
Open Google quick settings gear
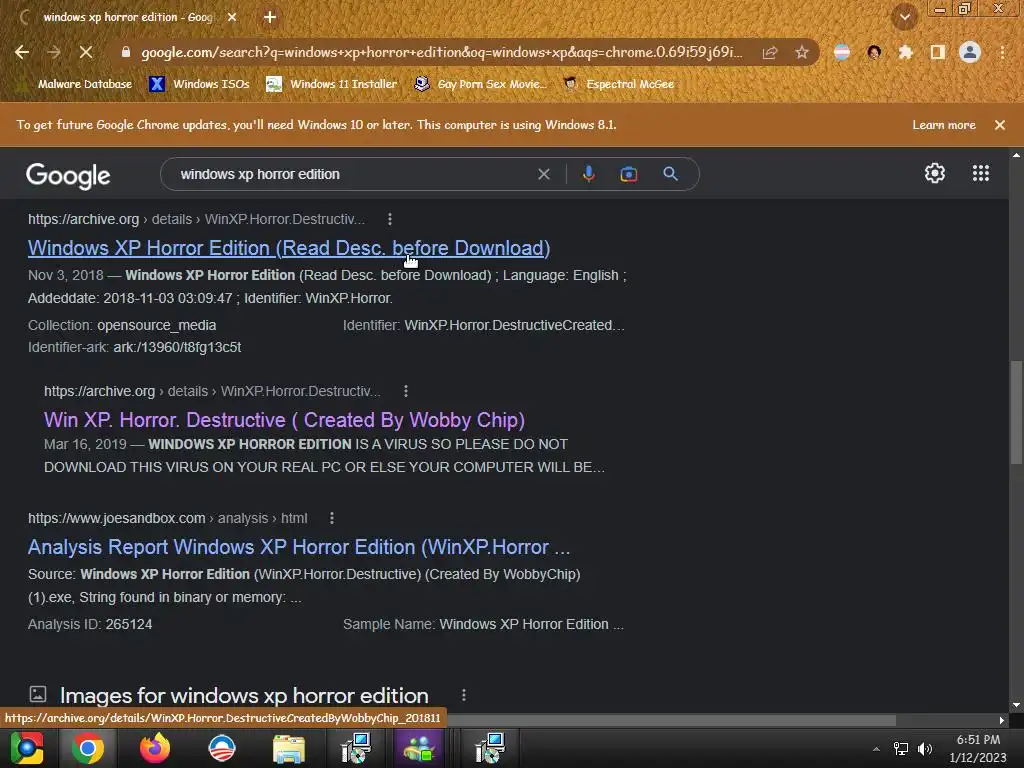click(x=935, y=173)
